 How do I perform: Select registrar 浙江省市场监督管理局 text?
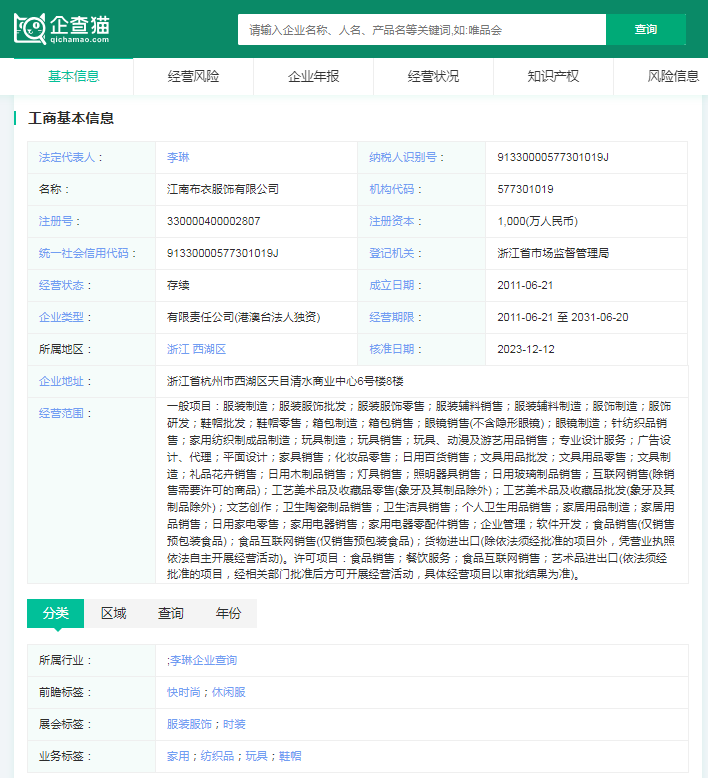coord(553,253)
